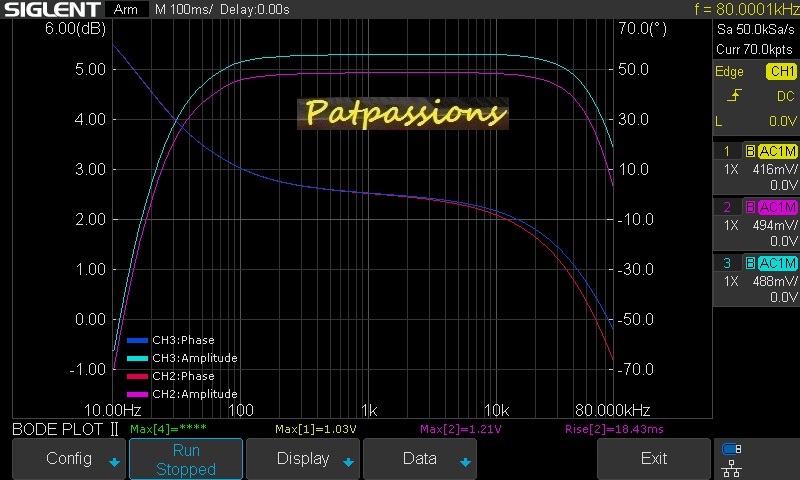Viewport: 800px width, 480px height.
Task: Expand the Display dropdown arrow
Action: [x=348, y=462]
